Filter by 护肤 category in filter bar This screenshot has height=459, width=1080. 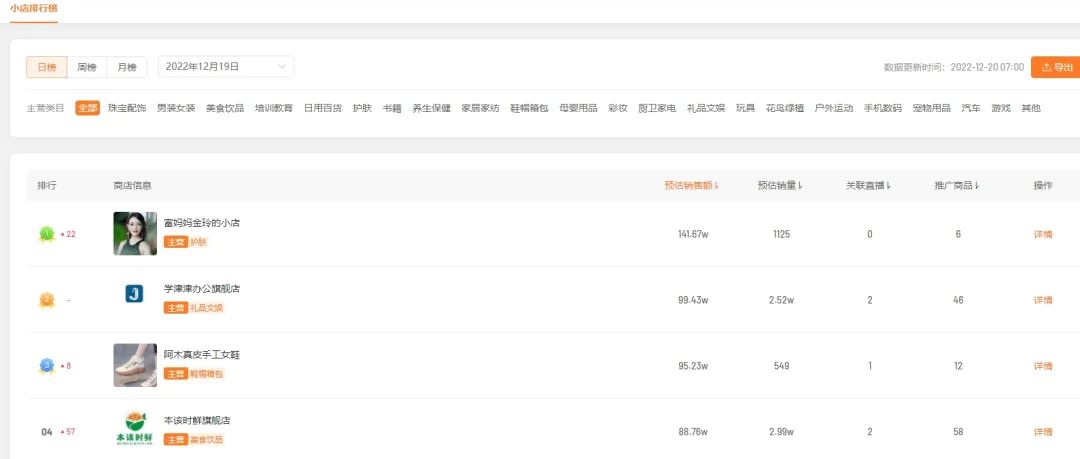(362, 108)
